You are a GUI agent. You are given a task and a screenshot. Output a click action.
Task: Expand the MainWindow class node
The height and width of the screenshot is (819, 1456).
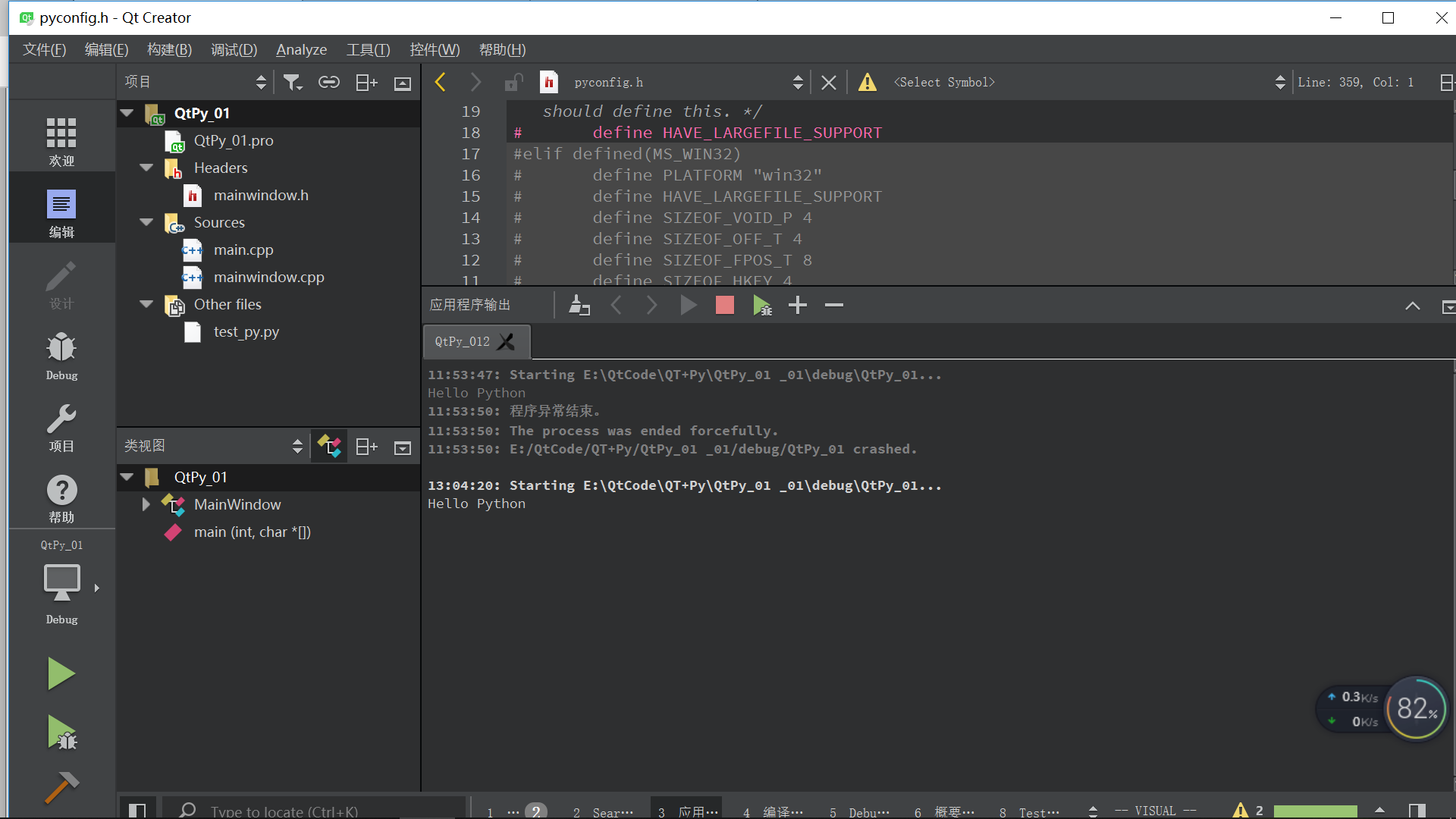pyautogui.click(x=146, y=504)
